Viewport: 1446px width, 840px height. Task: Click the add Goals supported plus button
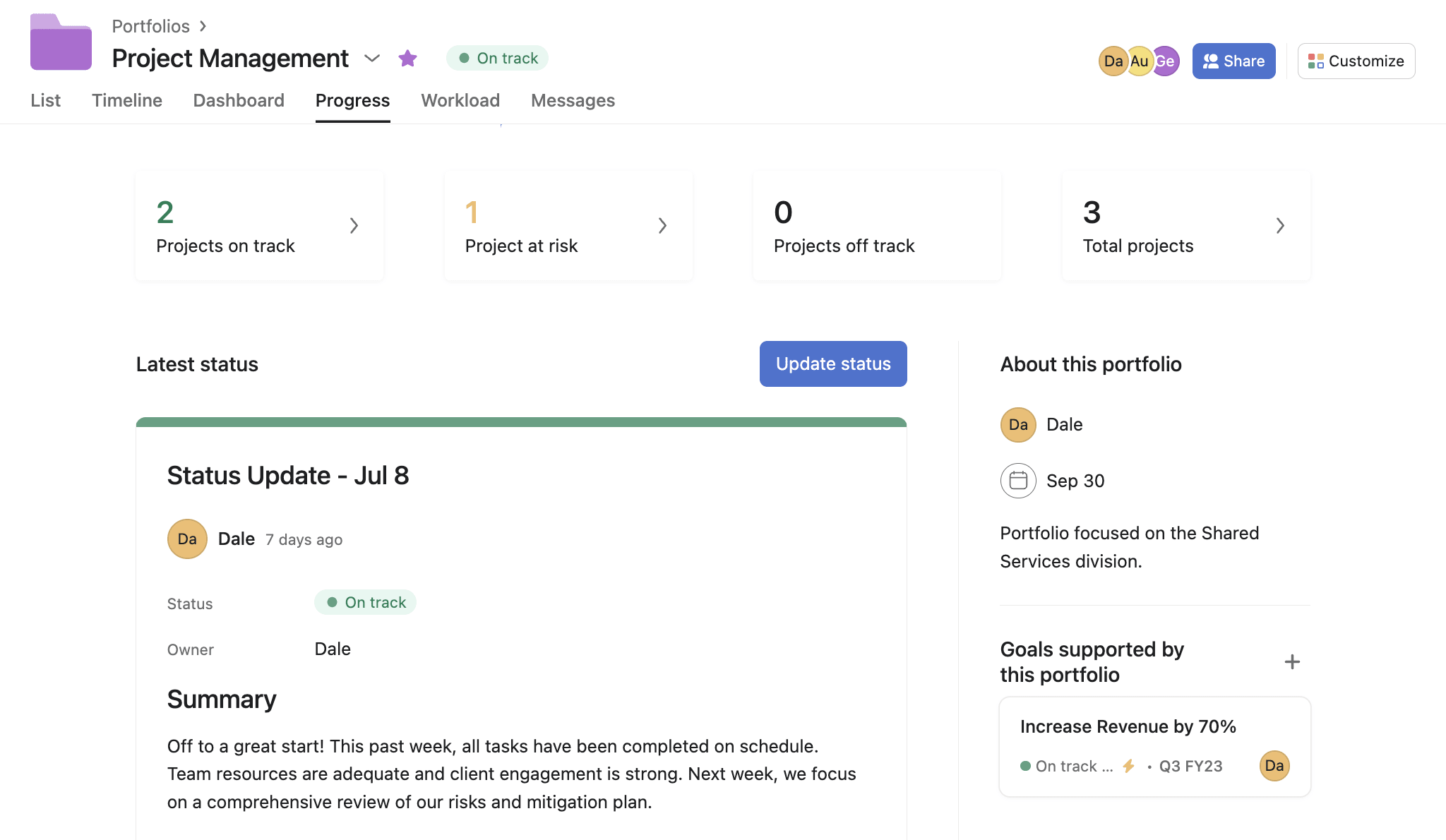[1292, 662]
